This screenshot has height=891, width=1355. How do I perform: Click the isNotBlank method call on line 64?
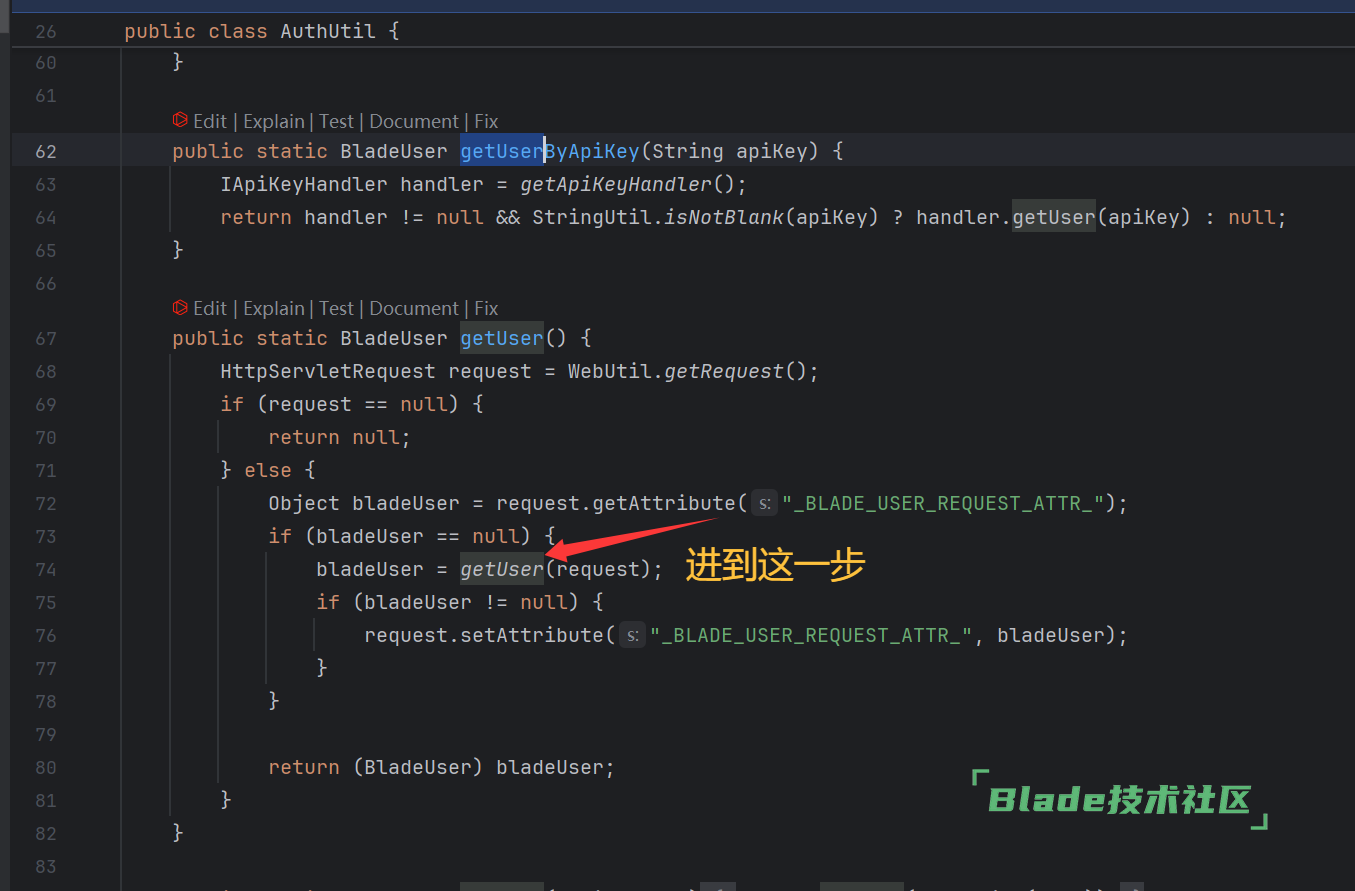click(724, 217)
